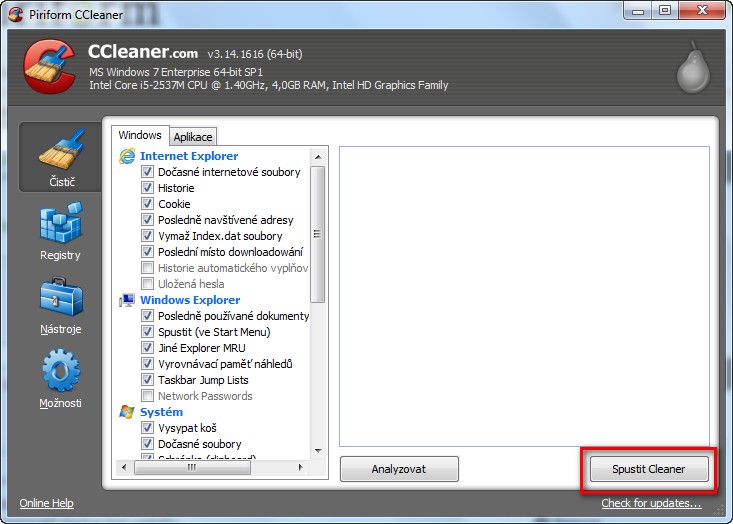Toggle Posledně používané dokumenty checkbox
Screen dimensions: 733x524
click(x=147, y=316)
